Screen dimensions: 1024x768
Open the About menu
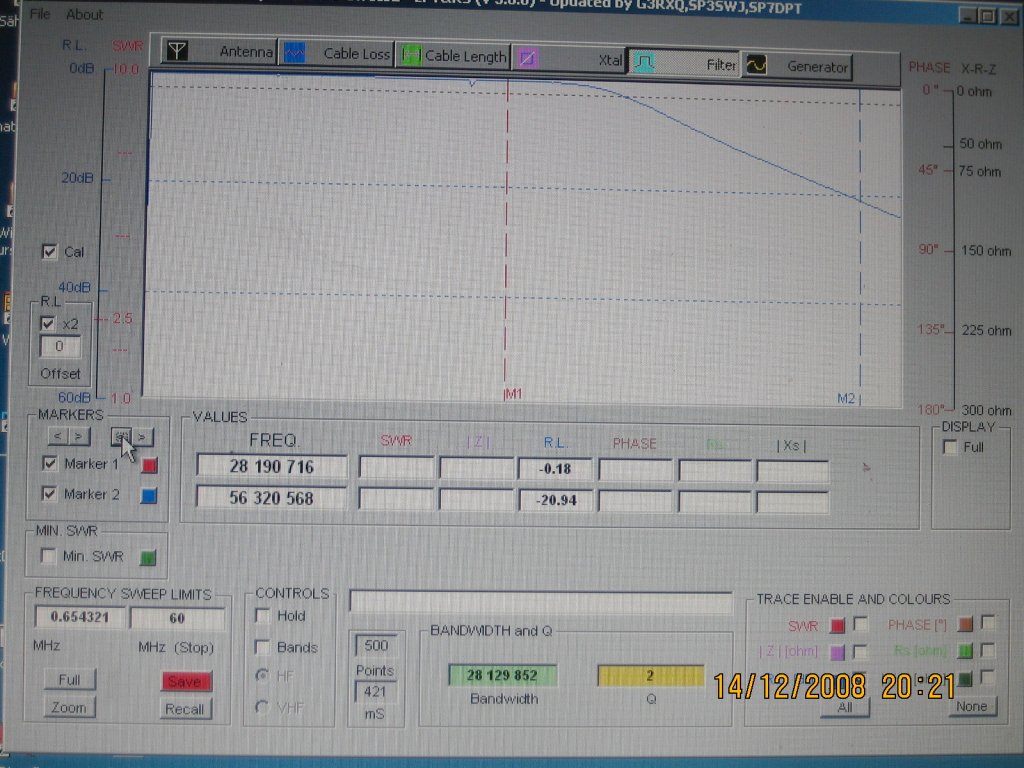coord(84,14)
